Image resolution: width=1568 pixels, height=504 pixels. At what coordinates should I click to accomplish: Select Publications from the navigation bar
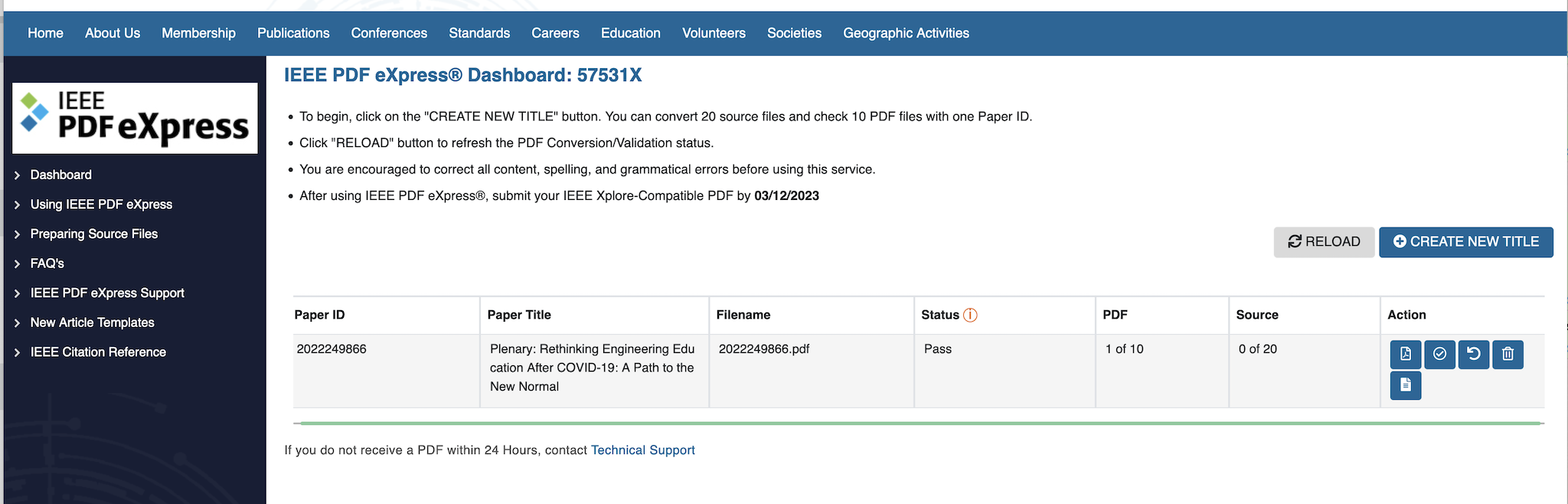(x=293, y=33)
